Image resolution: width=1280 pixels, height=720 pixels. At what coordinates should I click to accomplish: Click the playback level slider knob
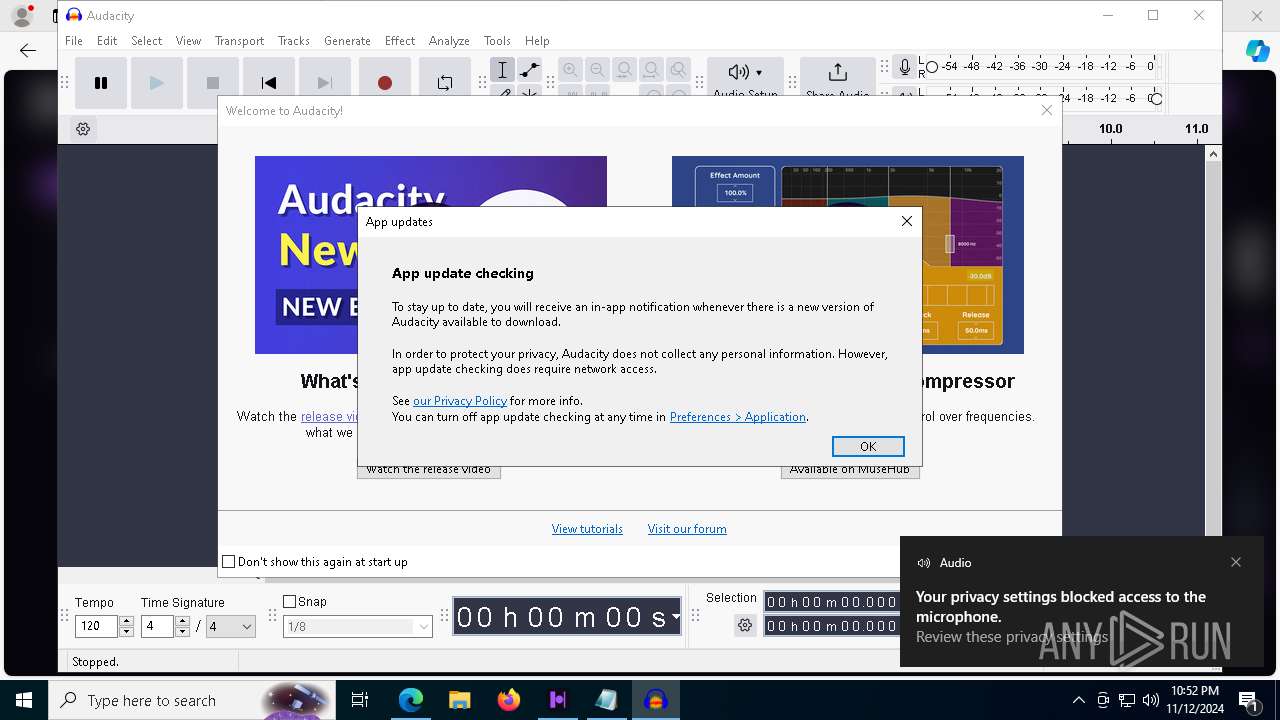1156,98
